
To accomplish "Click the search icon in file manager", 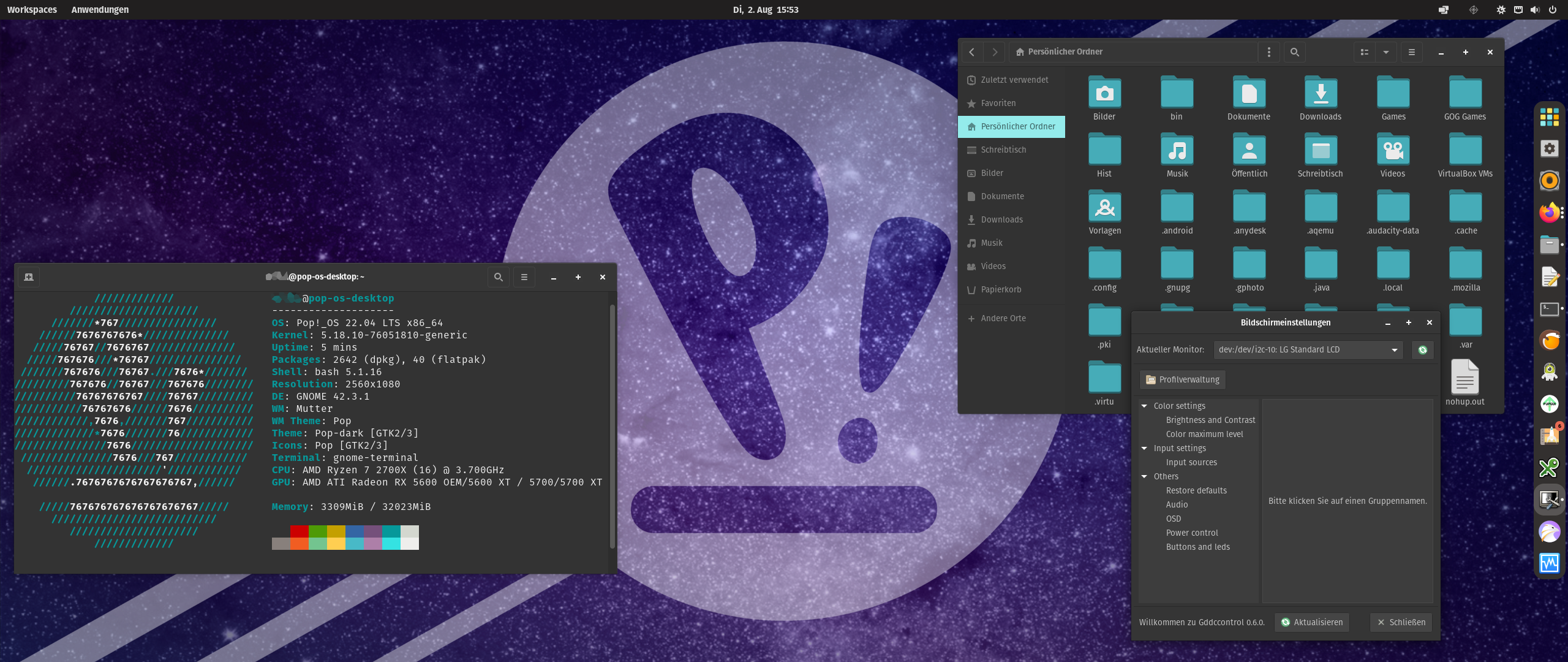I will pyautogui.click(x=1294, y=52).
